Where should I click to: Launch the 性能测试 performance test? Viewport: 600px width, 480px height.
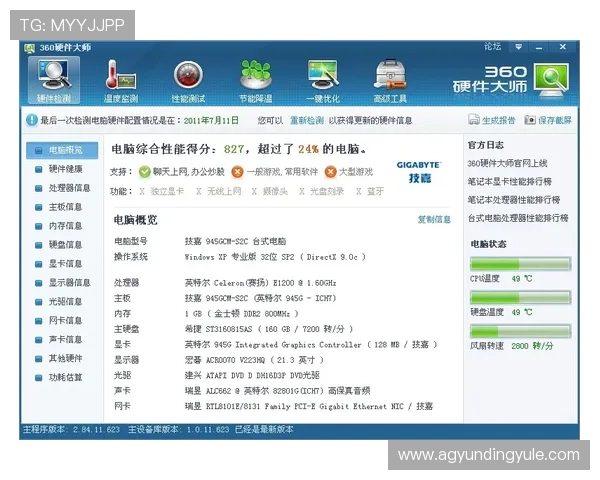pyautogui.click(x=188, y=81)
